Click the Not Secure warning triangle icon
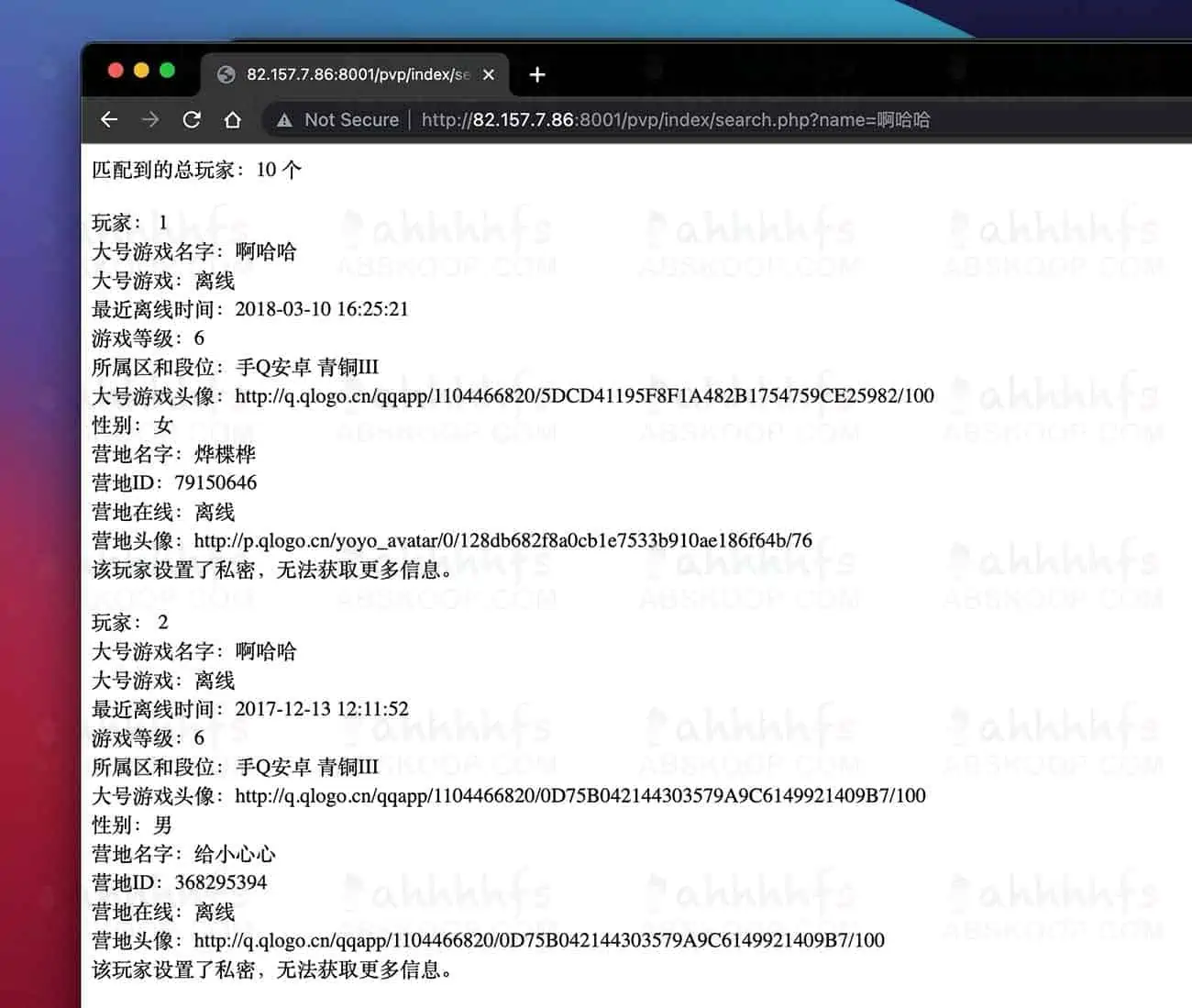Image resolution: width=1192 pixels, height=1008 pixels. 285,119
